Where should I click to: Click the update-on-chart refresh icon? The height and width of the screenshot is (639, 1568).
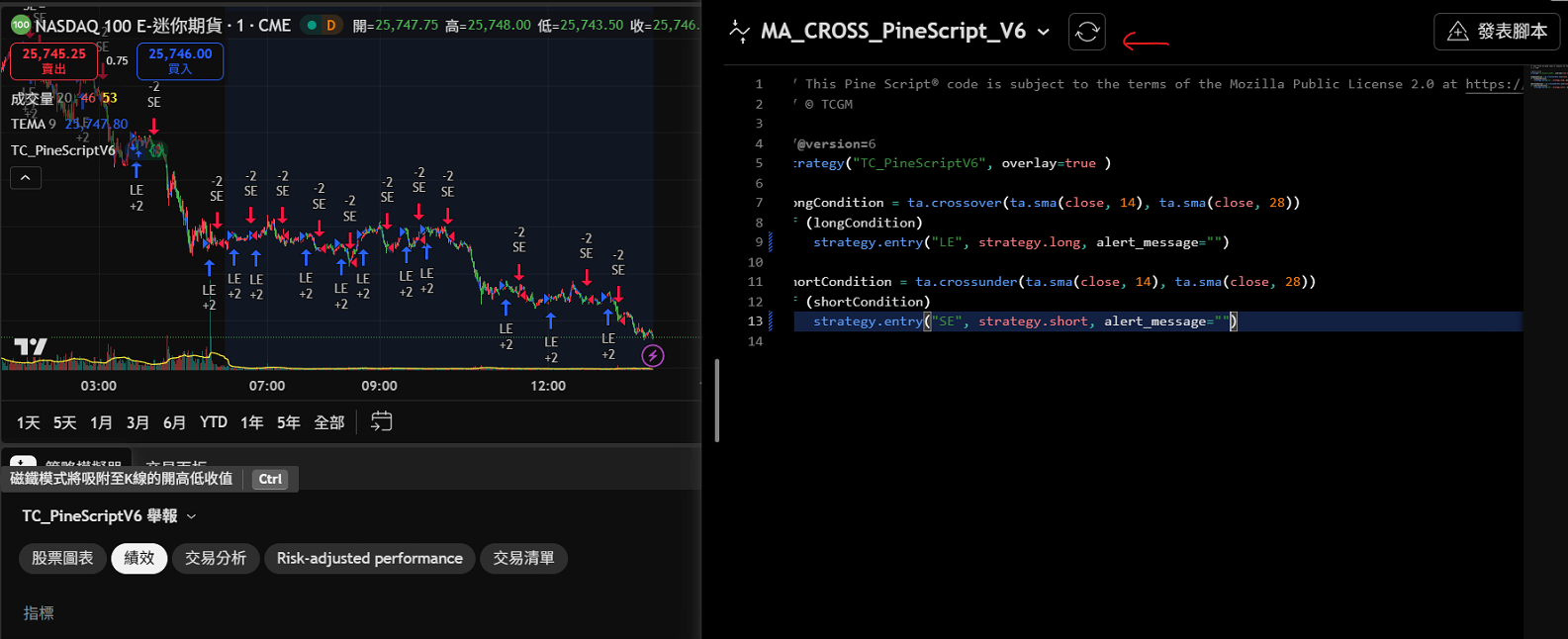click(1086, 32)
